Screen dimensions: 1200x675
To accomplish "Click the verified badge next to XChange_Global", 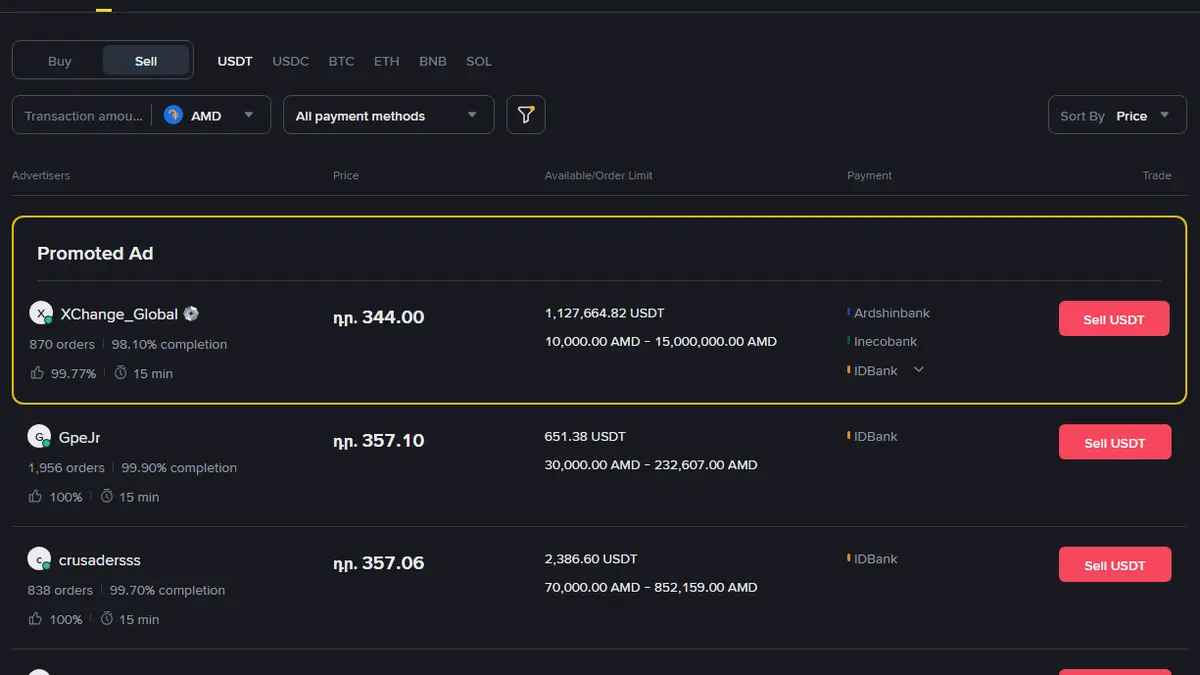I will click(x=191, y=313).
